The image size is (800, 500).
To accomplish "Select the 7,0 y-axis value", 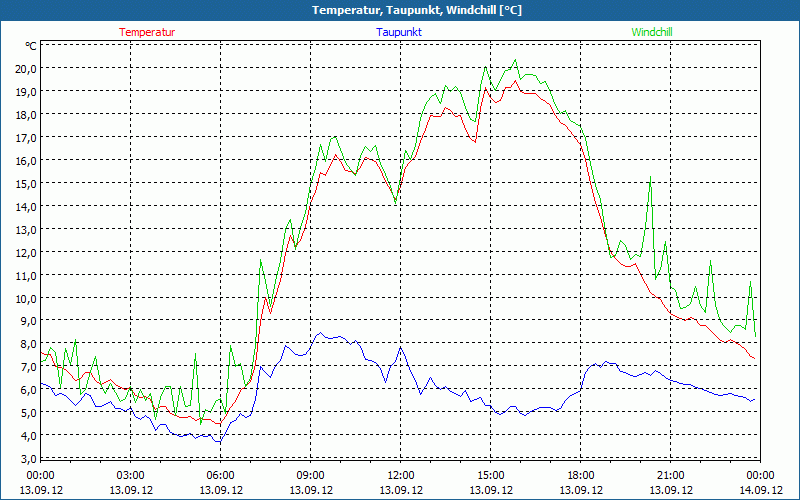I will (x=29, y=366).
